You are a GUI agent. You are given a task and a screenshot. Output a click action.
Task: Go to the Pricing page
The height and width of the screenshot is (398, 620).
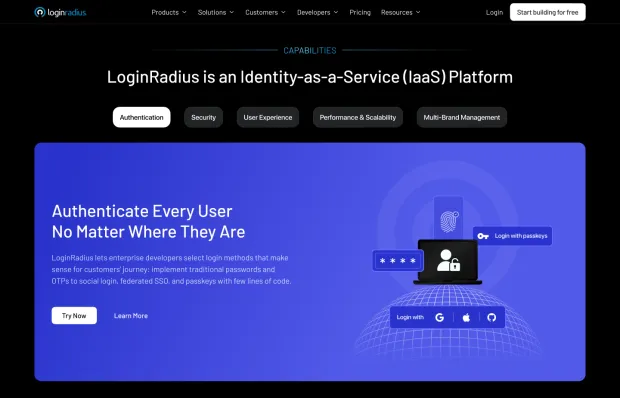[360, 12]
